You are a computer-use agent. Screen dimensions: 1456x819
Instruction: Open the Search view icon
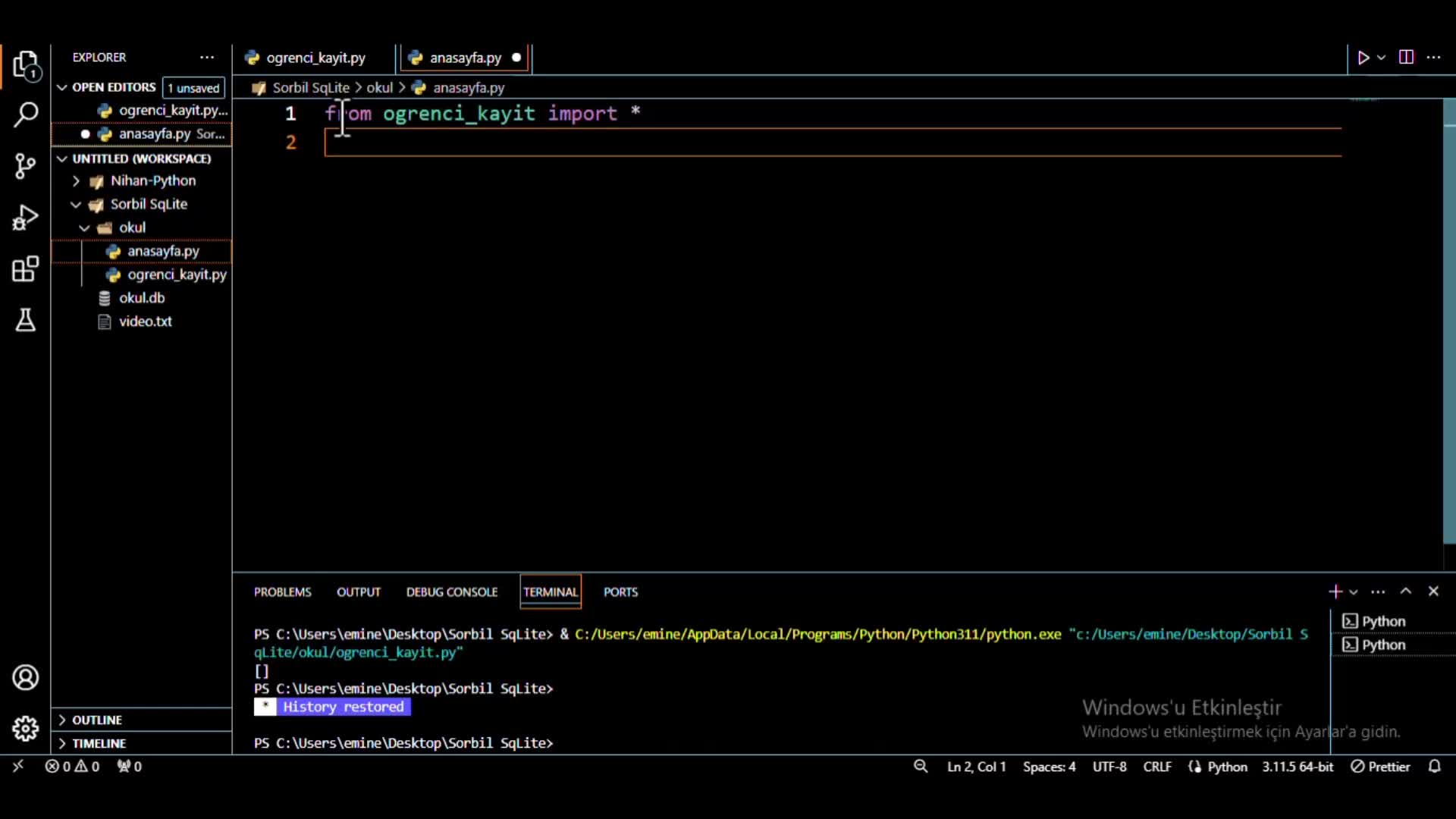tap(26, 115)
